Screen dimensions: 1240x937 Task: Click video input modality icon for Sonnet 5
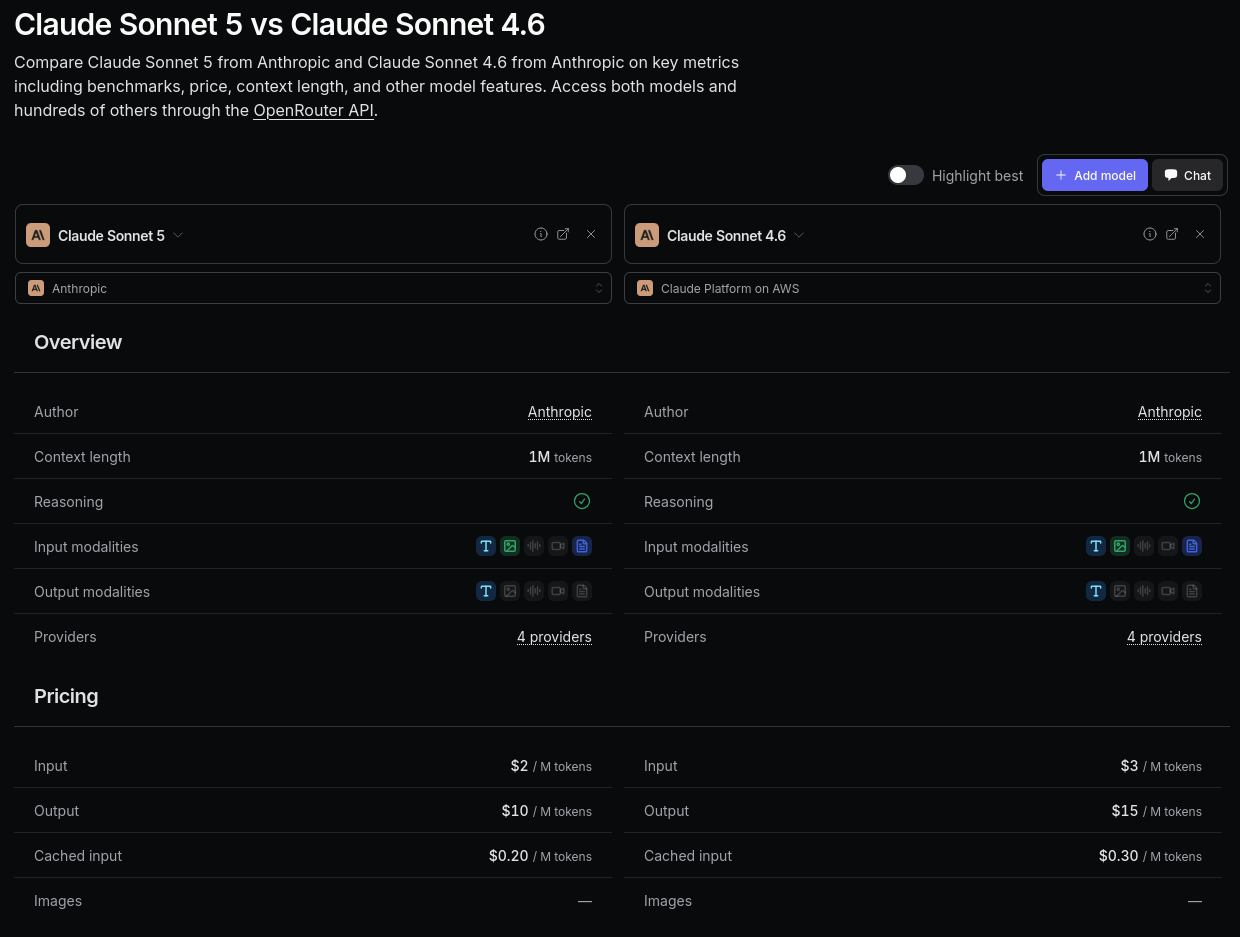(558, 546)
